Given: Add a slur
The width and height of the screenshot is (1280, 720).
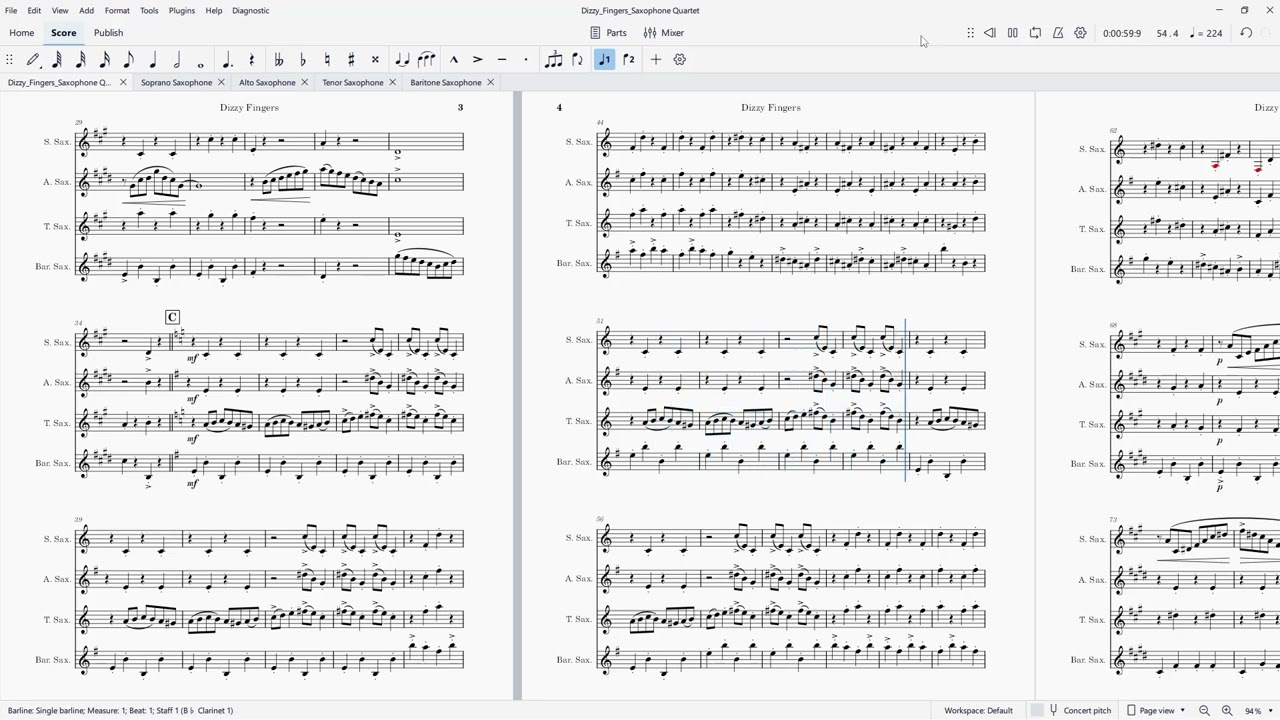Looking at the screenshot, I should [426, 60].
